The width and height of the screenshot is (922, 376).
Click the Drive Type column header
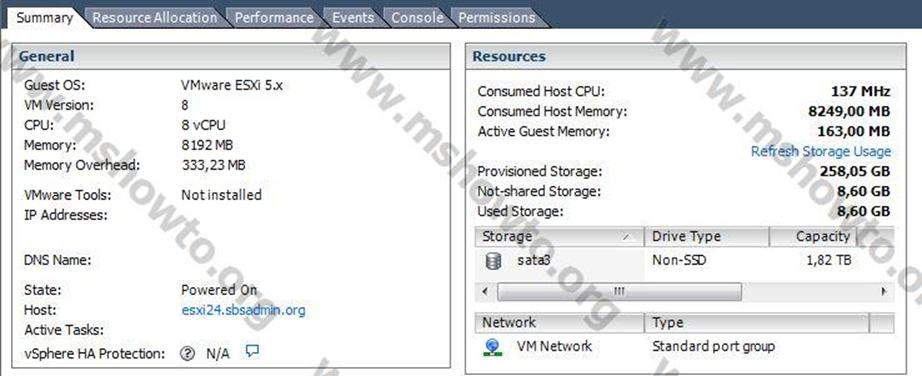[x=707, y=237]
